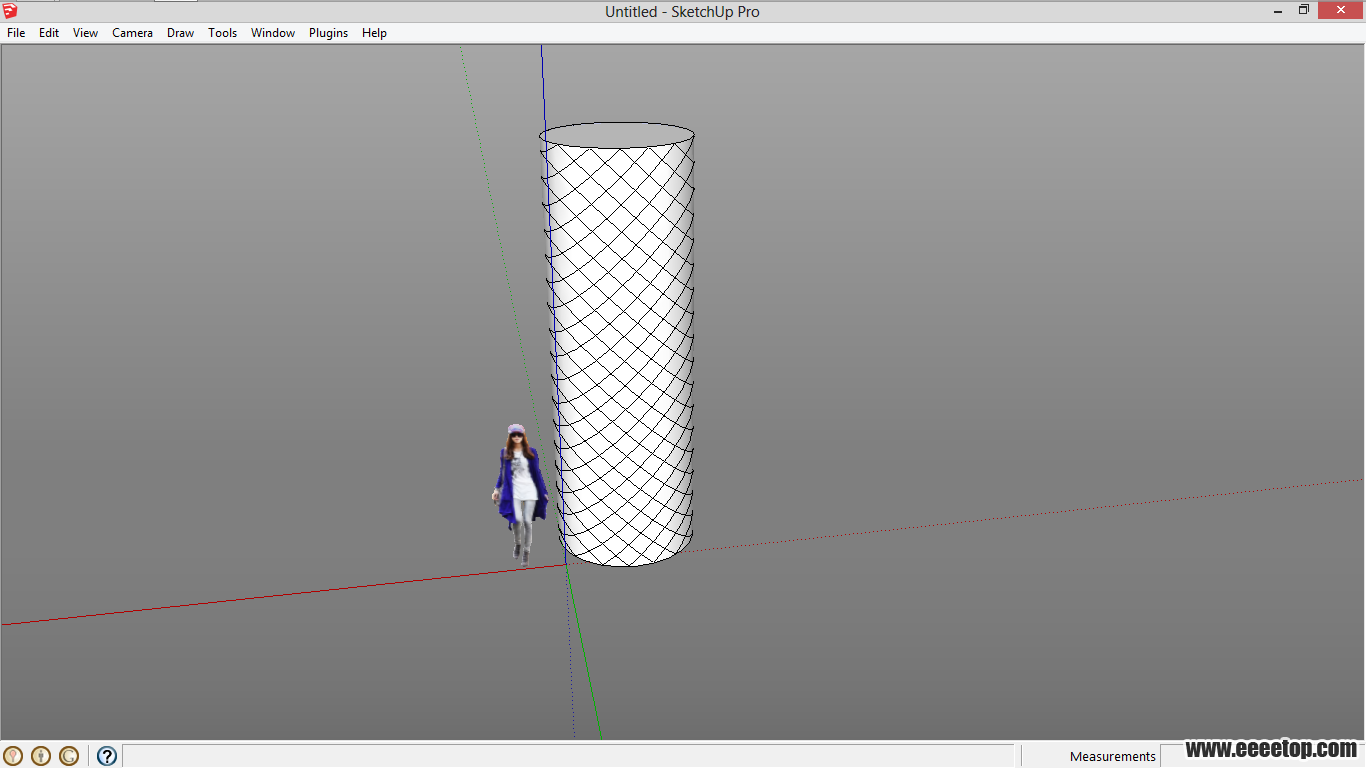Select the woman figure in purple coat
Image resolution: width=1366 pixels, height=768 pixels.
pos(520,495)
